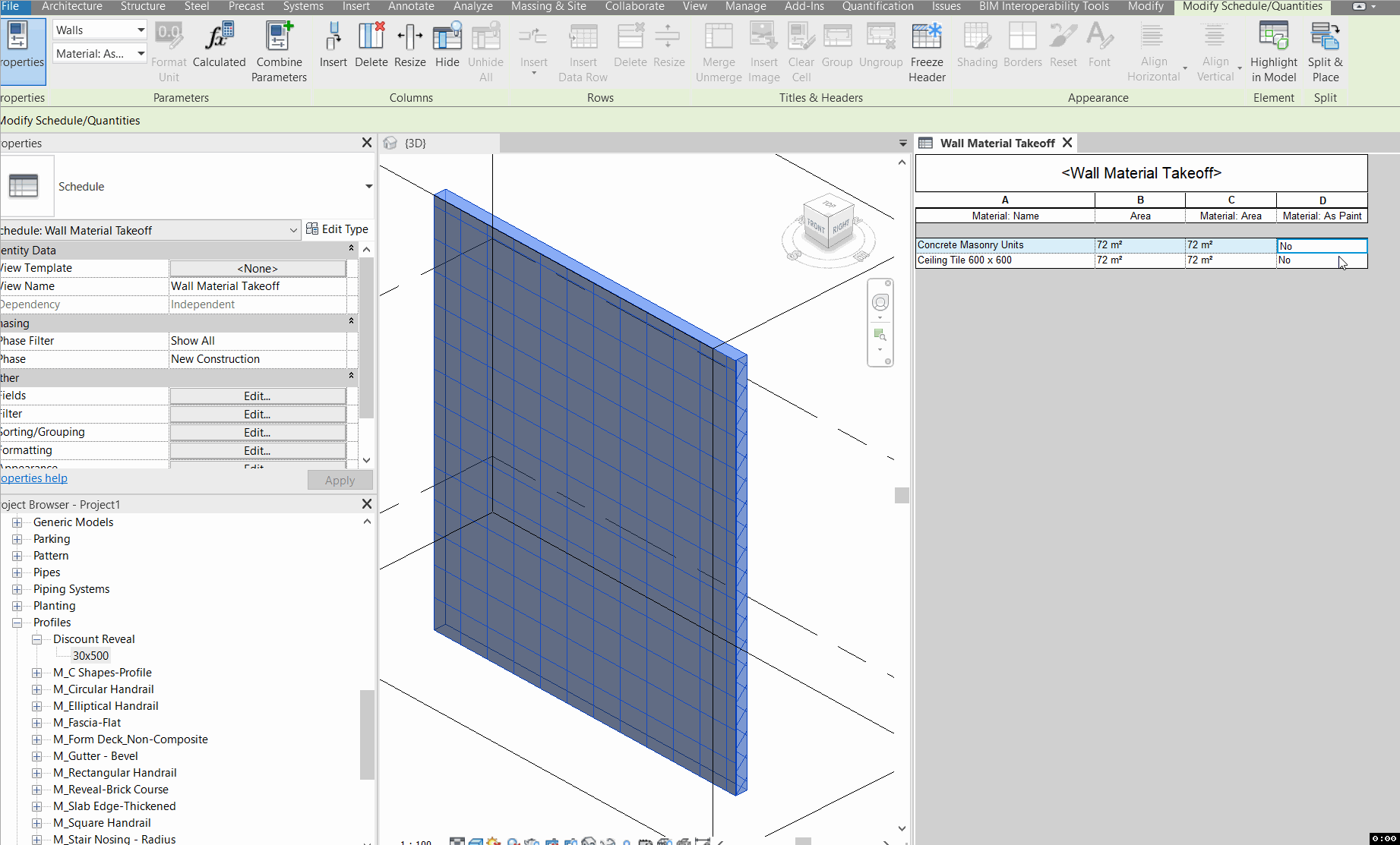The height and width of the screenshot is (845, 1400).
Task: Expand the Profiles tree in Project Browser
Action: point(17,622)
